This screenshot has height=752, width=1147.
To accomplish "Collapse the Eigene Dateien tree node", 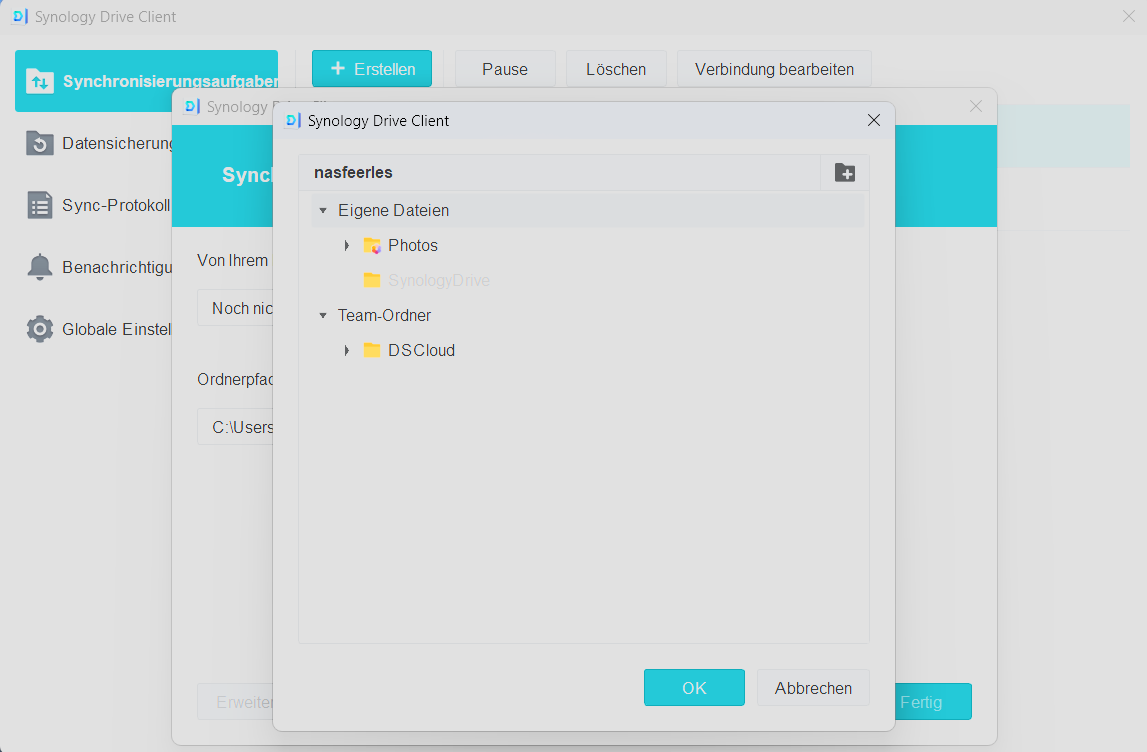I will [x=323, y=211].
